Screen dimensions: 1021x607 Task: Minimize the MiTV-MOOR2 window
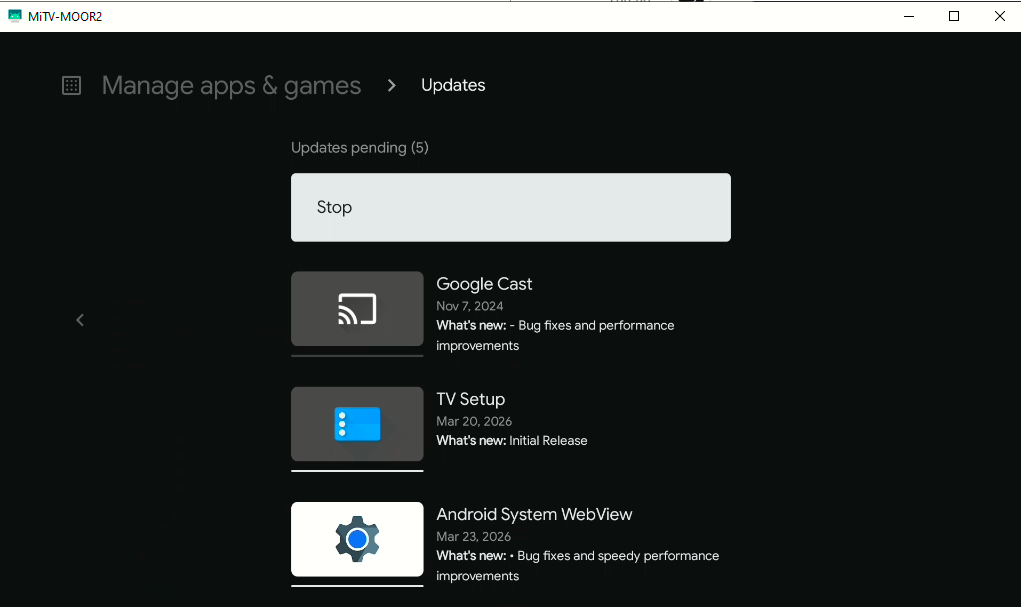tap(909, 16)
